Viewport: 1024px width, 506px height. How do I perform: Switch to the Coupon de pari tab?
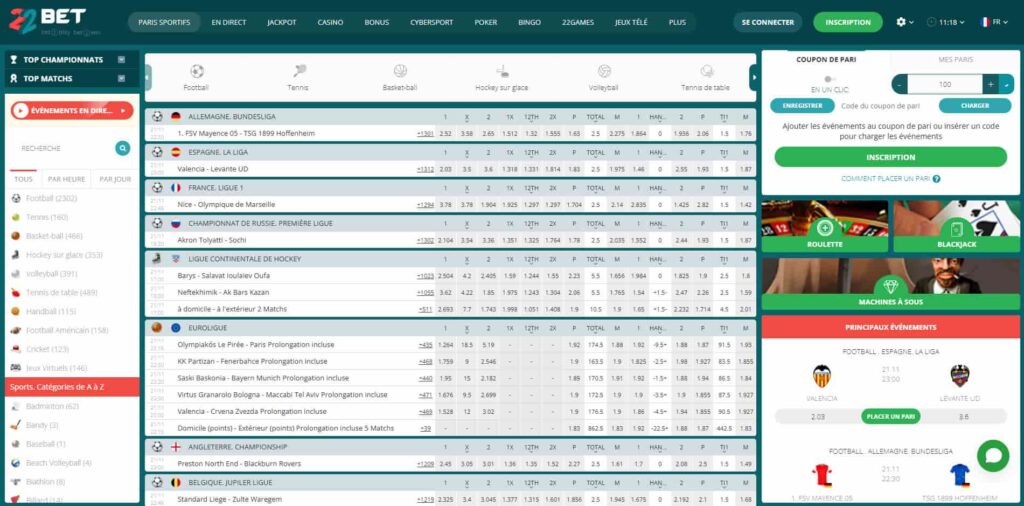pyautogui.click(x=826, y=59)
